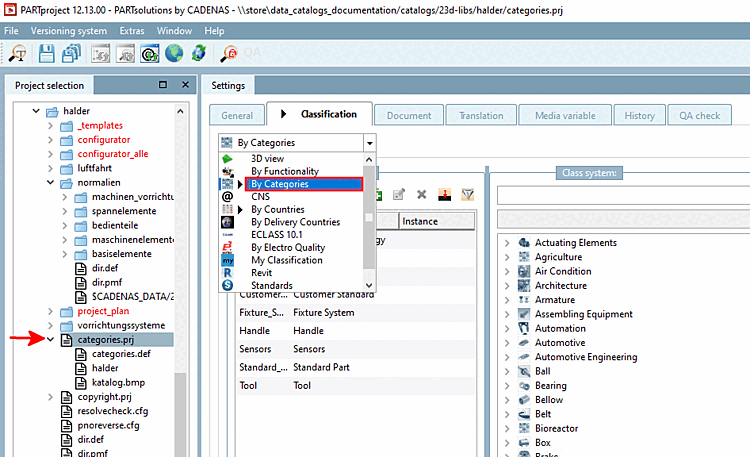Click dropdown list scroll down arrow
Screen dimensions: 750x457
point(369,285)
